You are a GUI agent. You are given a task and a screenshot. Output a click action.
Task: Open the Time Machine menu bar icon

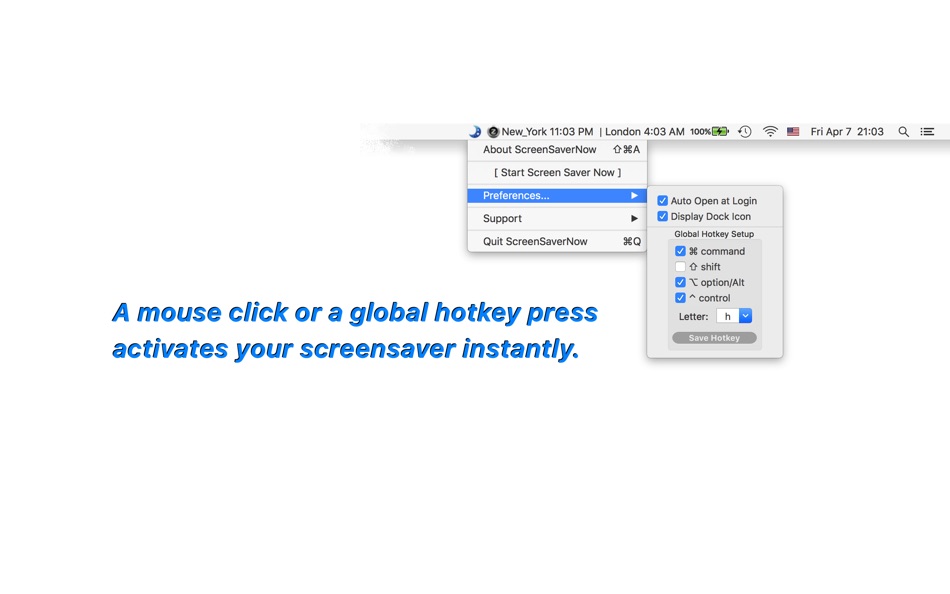coord(745,132)
